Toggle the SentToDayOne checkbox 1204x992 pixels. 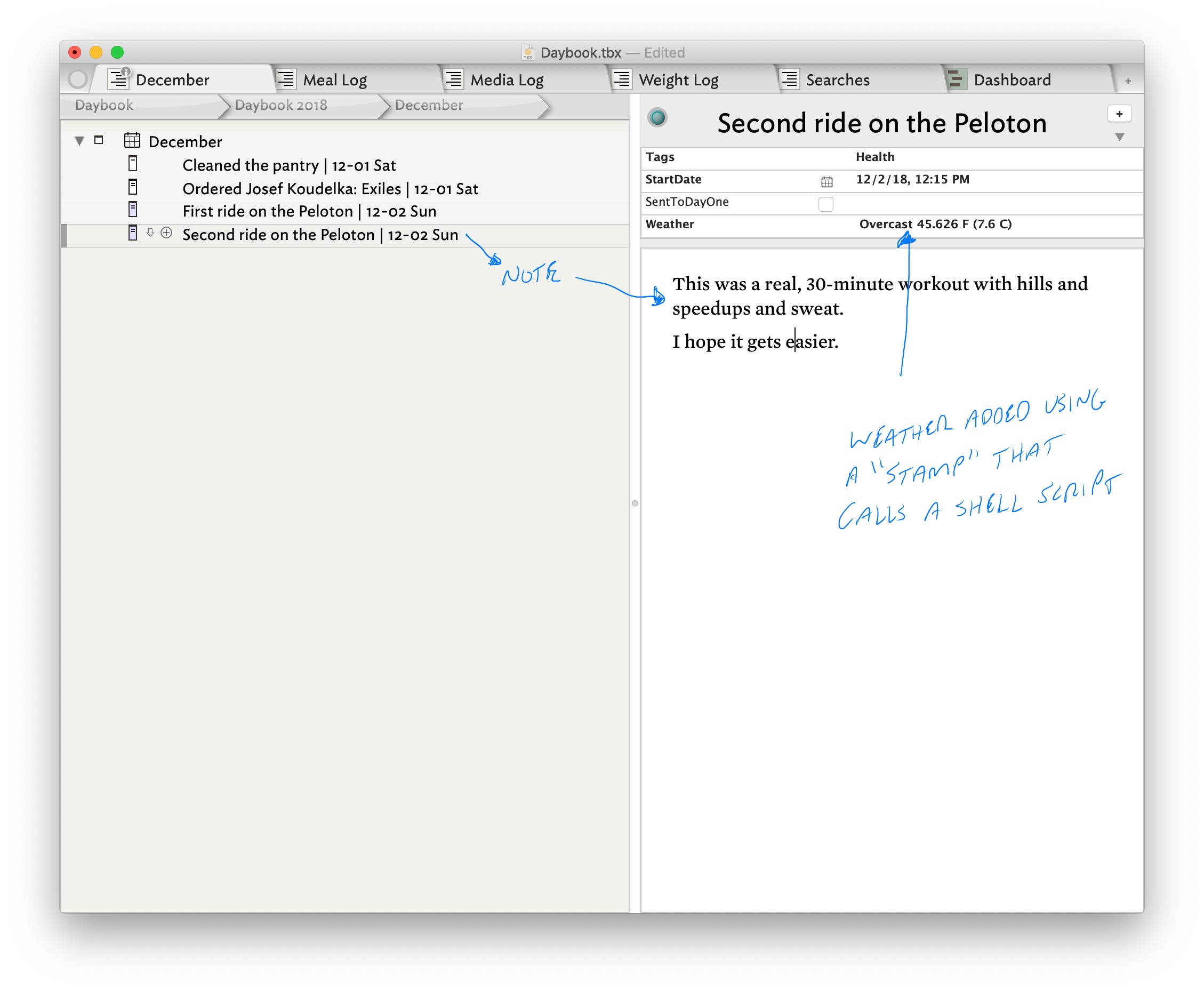coord(825,204)
